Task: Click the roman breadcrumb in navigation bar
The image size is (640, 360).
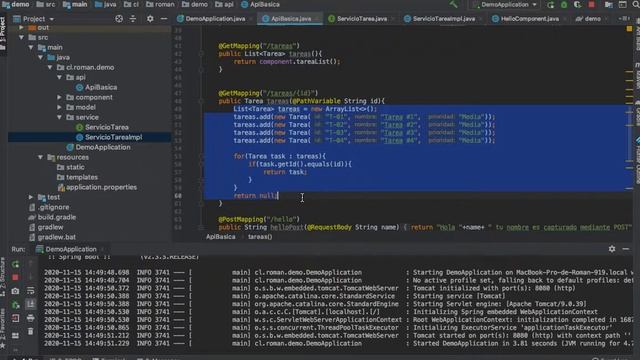Action: 160,4
